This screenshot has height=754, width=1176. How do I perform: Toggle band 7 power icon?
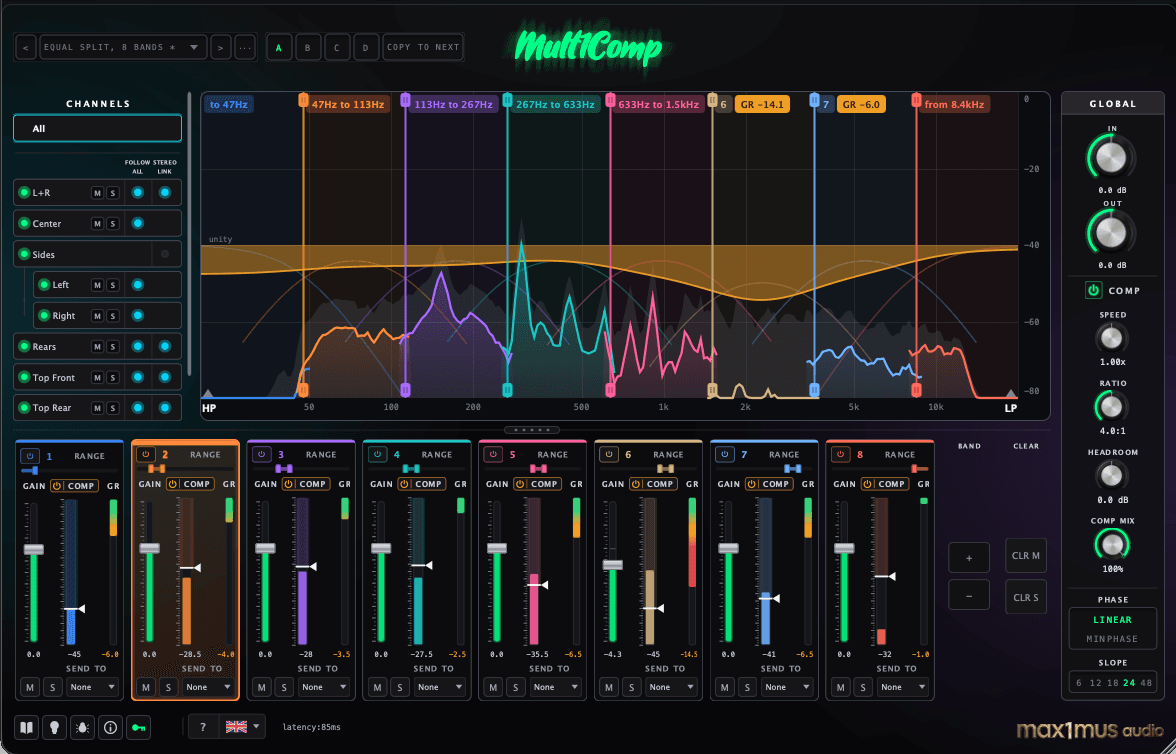(x=724, y=455)
